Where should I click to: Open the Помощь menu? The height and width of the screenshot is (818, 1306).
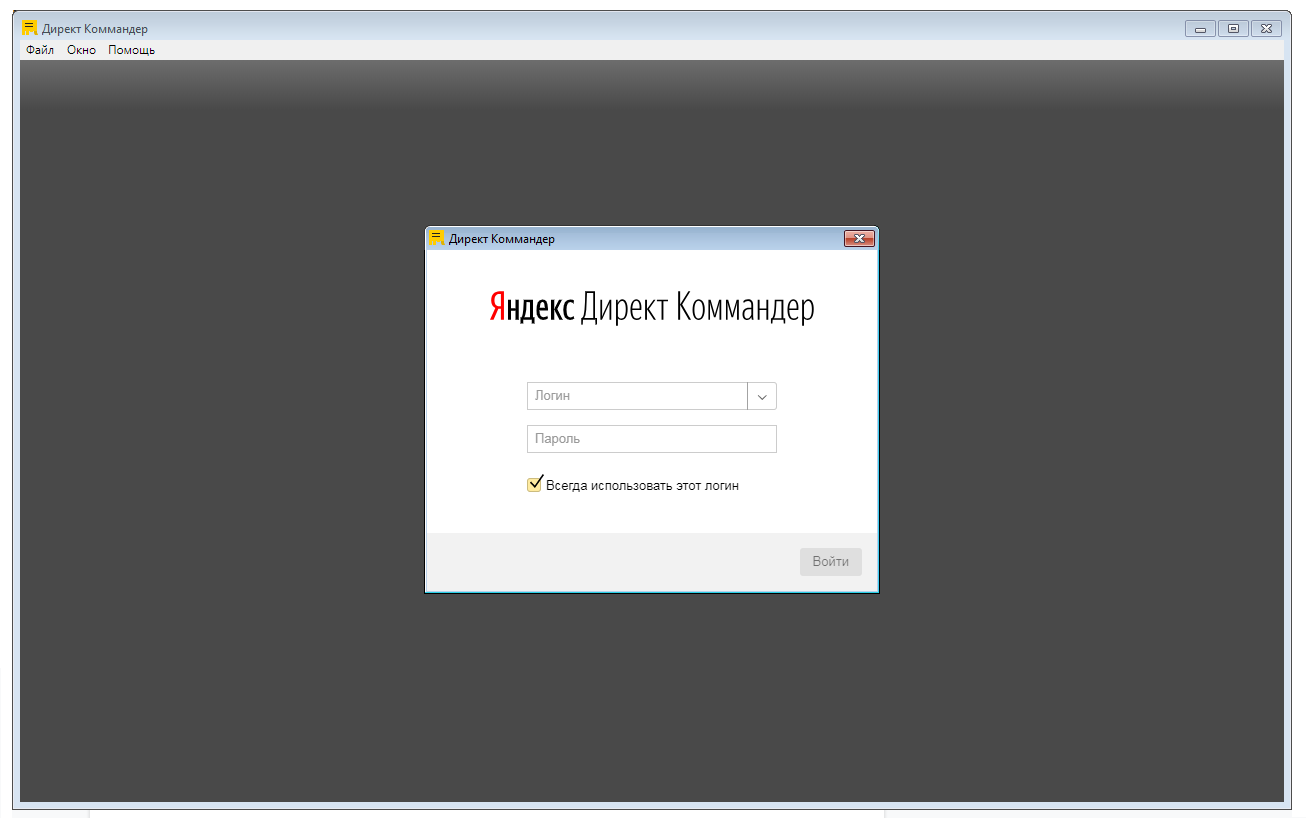(x=132, y=50)
